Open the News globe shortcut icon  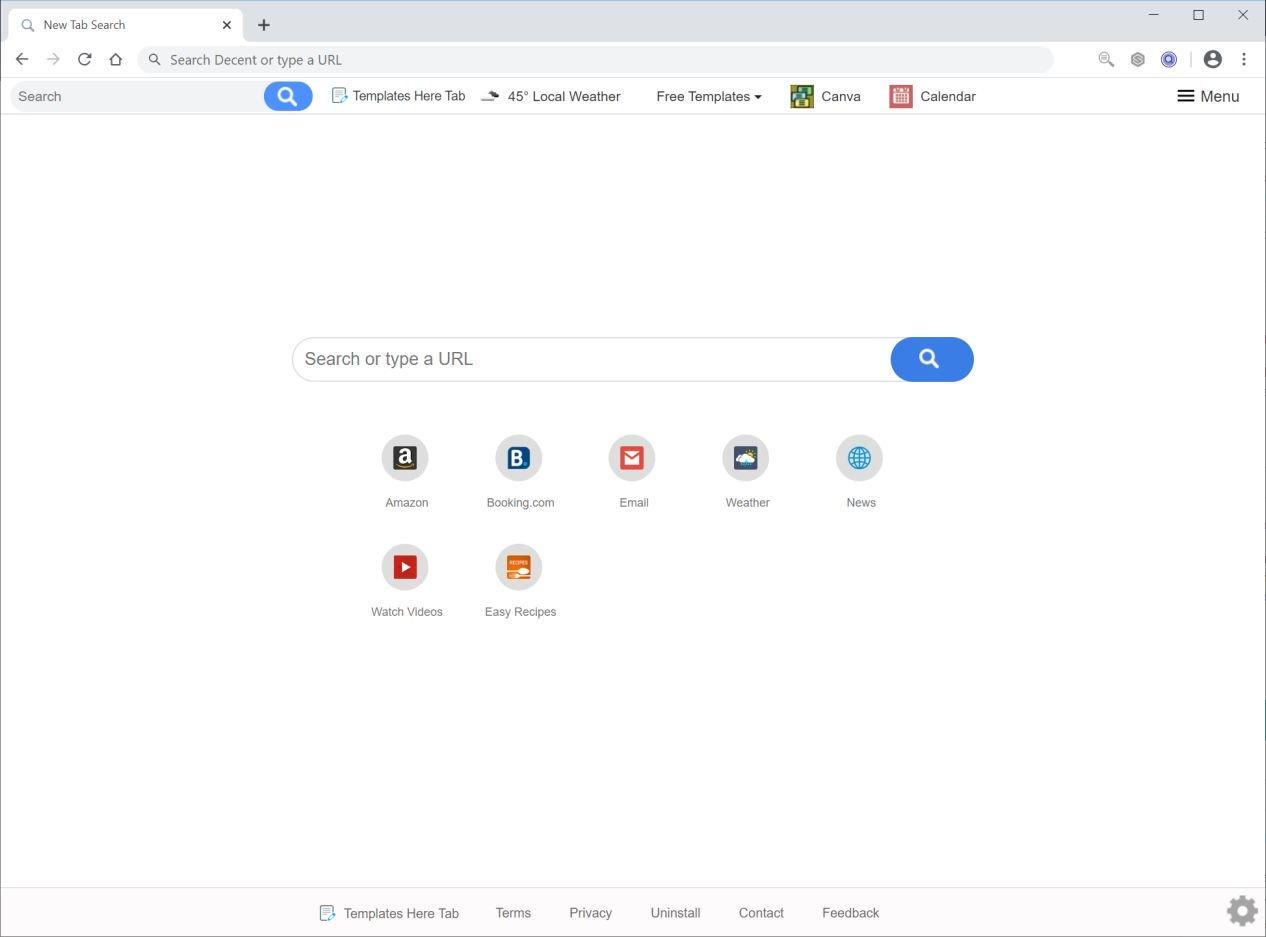pyautogui.click(x=859, y=458)
